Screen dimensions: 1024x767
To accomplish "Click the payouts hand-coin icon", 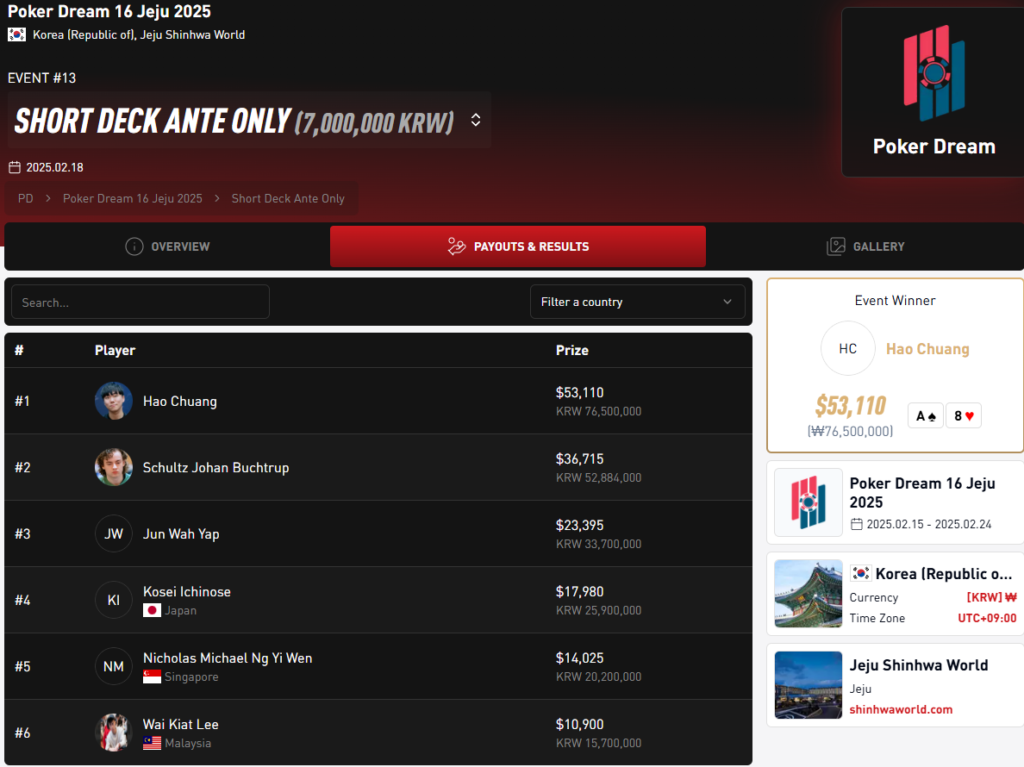I will coord(456,246).
